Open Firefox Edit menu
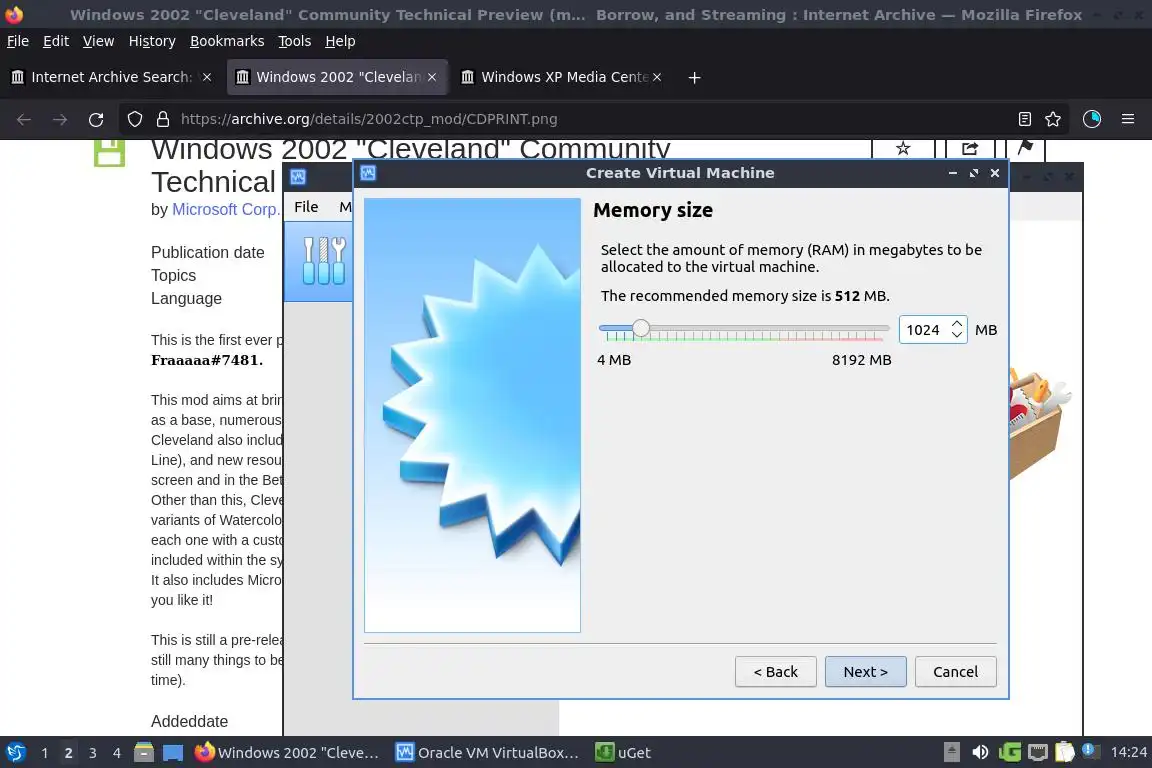This screenshot has height=768, width=1152. [56, 41]
